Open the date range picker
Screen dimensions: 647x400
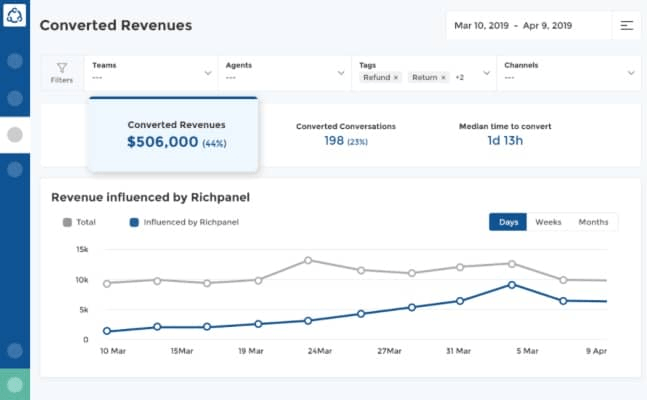point(529,26)
